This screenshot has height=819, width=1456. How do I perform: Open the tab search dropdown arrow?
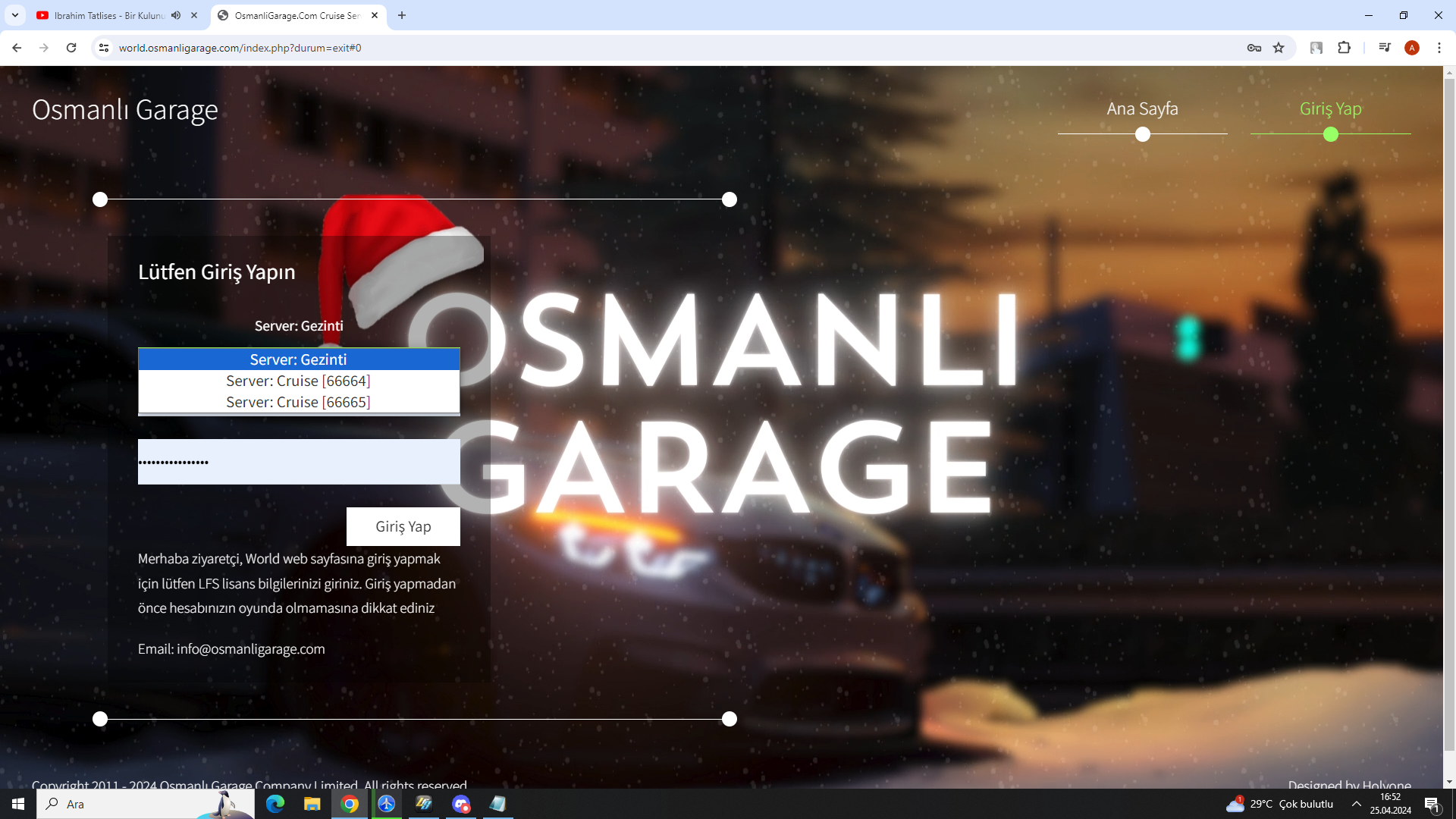[14, 15]
